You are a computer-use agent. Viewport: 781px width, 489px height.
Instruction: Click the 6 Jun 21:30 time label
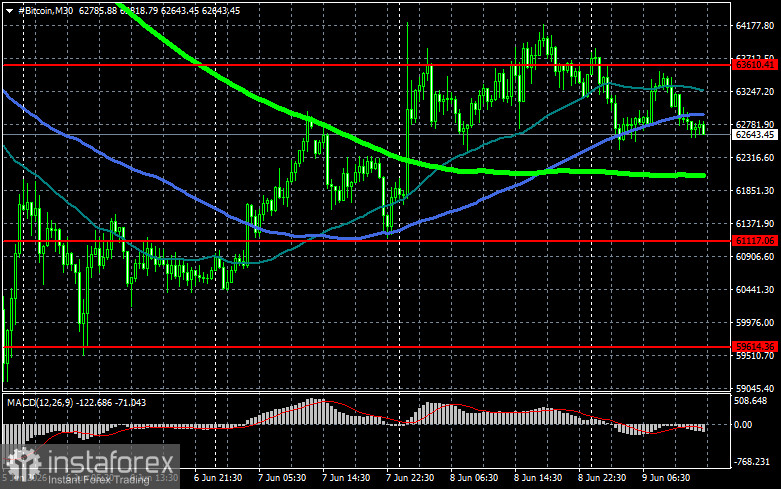218,478
